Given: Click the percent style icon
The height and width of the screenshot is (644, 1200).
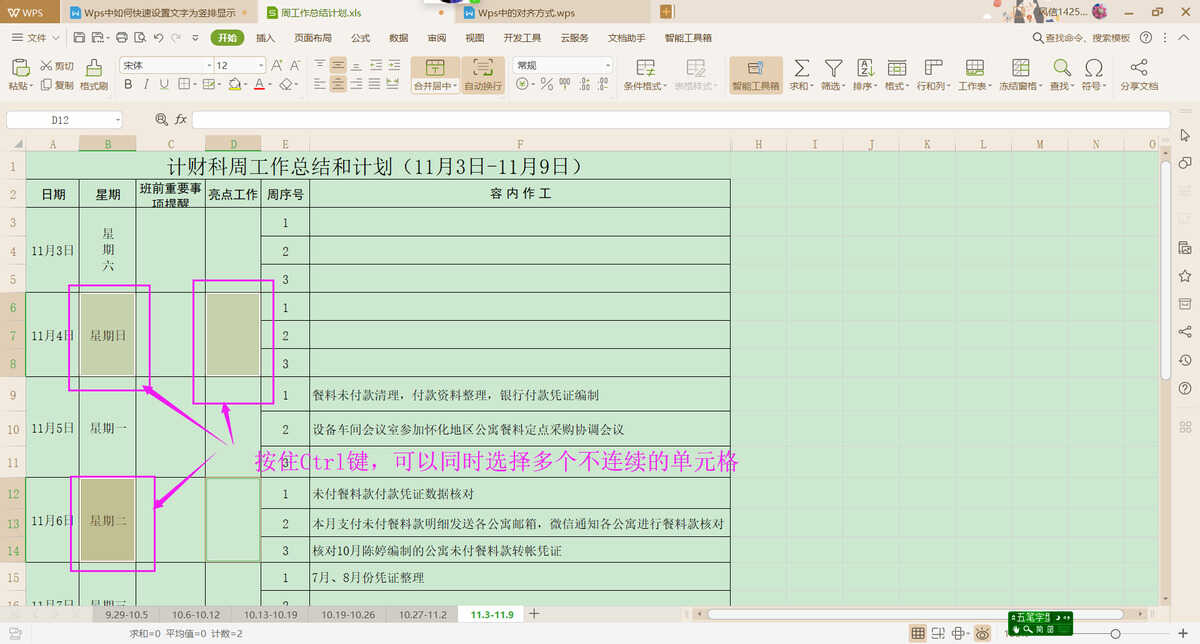Looking at the screenshot, I should (546, 85).
